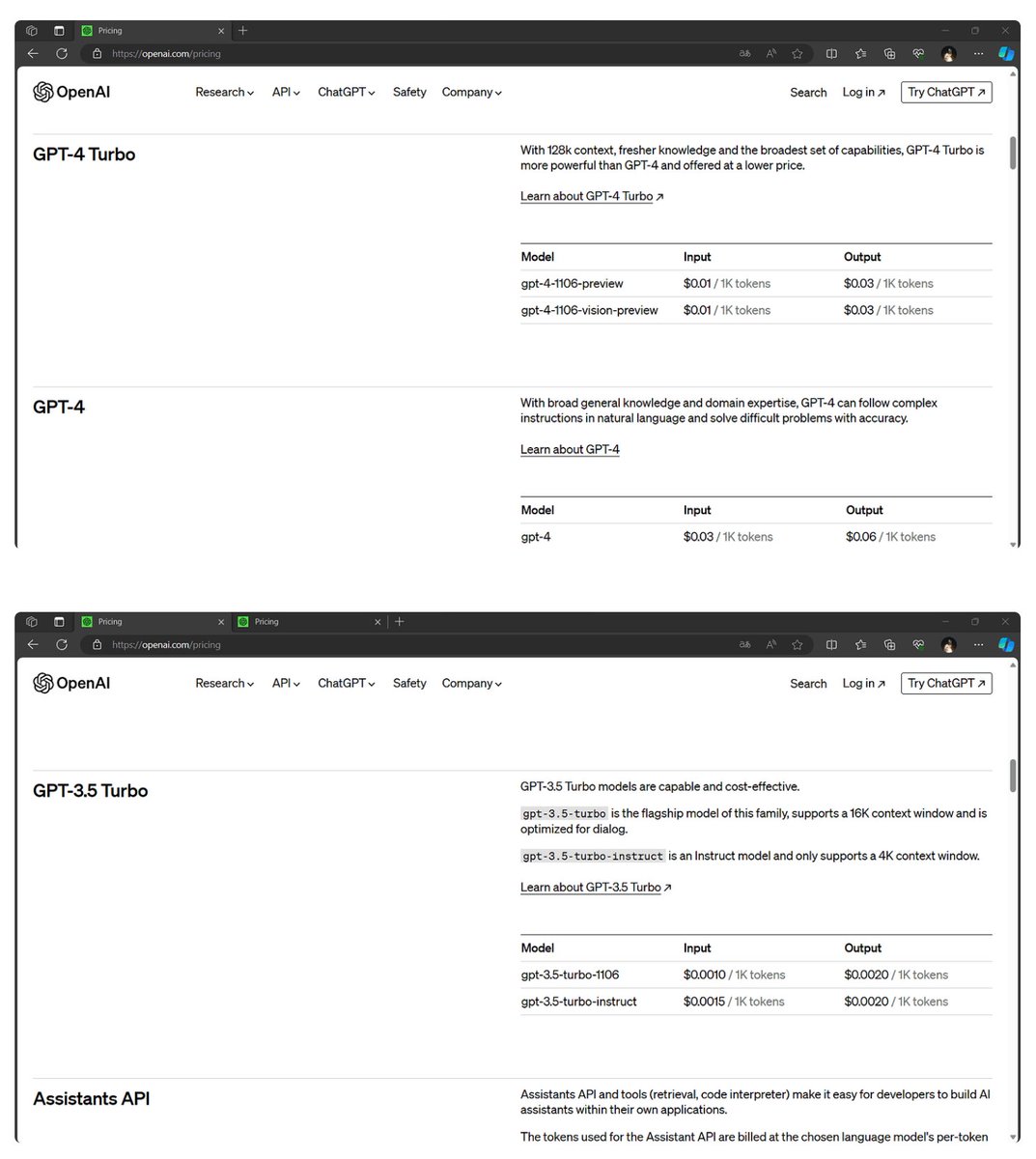Click Search in top window navbar

coord(808,93)
